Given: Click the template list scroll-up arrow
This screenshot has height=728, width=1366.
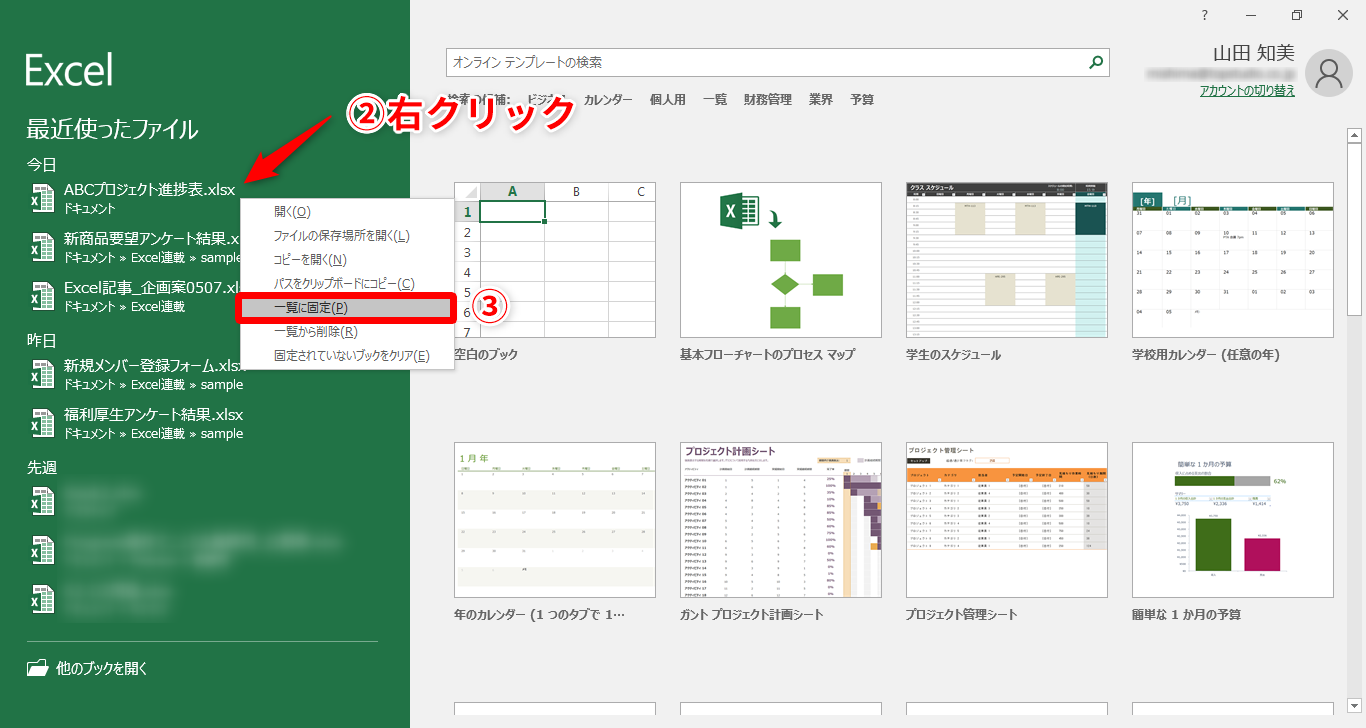Looking at the screenshot, I should (1355, 135).
